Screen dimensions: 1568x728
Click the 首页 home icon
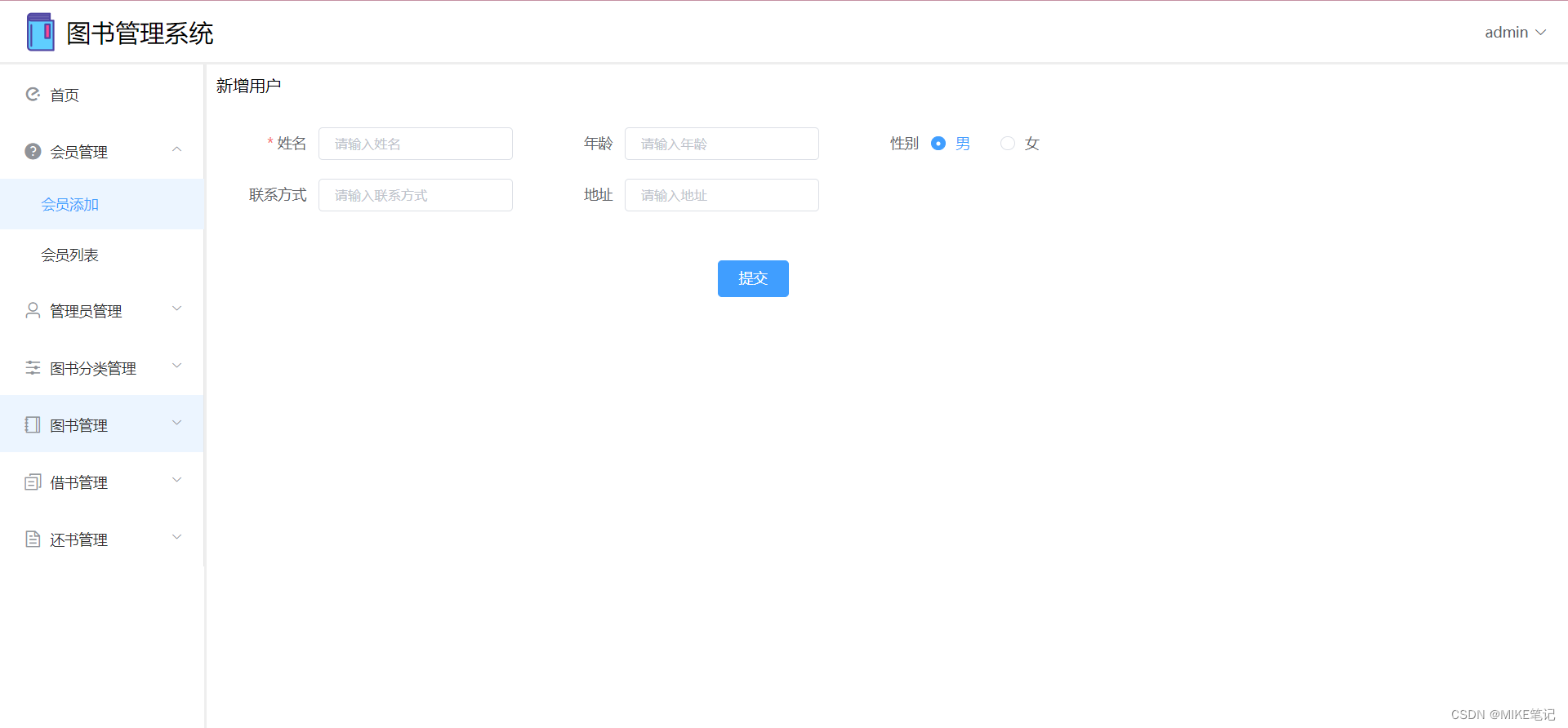(33, 95)
